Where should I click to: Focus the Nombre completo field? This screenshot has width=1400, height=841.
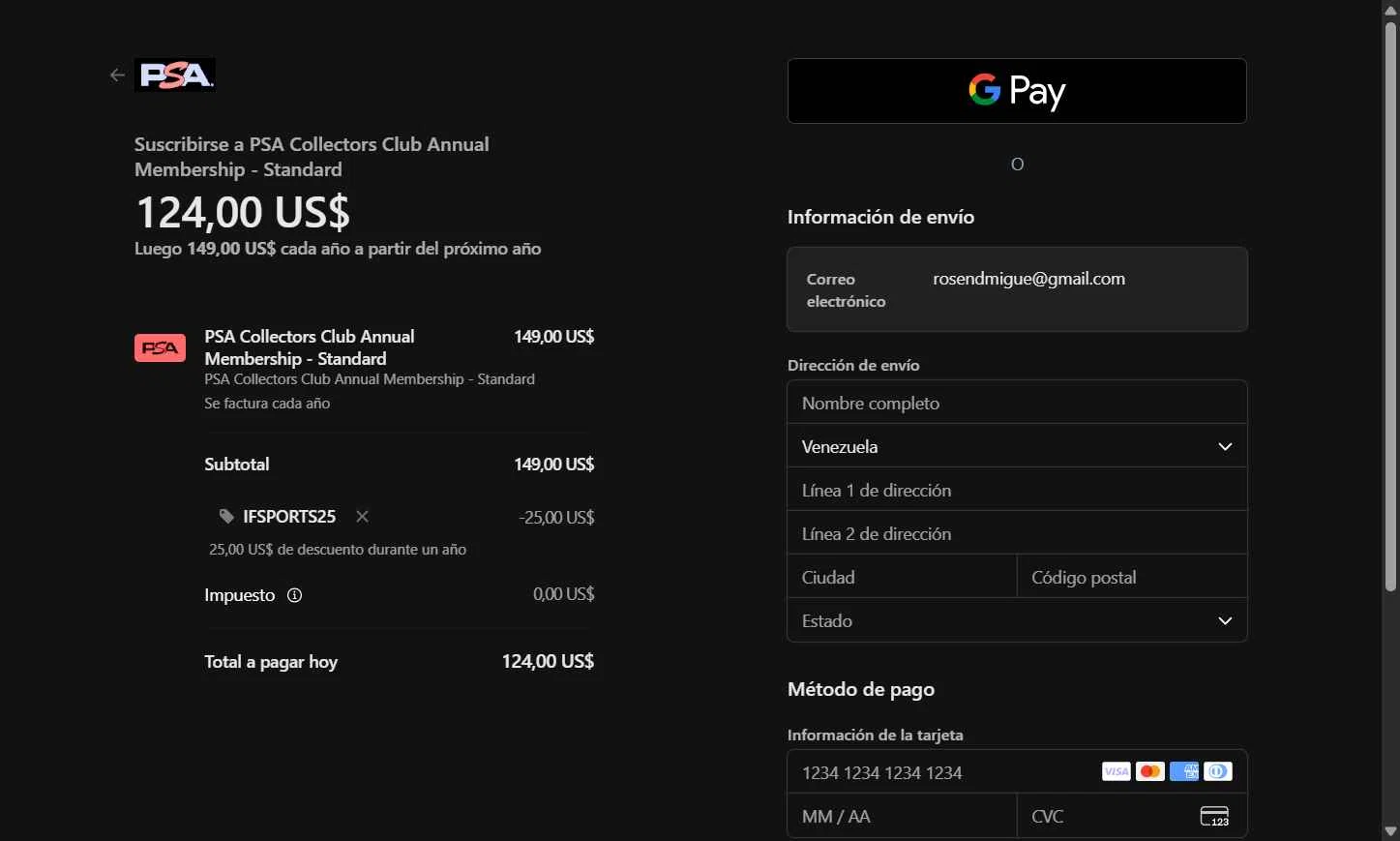(x=1017, y=403)
